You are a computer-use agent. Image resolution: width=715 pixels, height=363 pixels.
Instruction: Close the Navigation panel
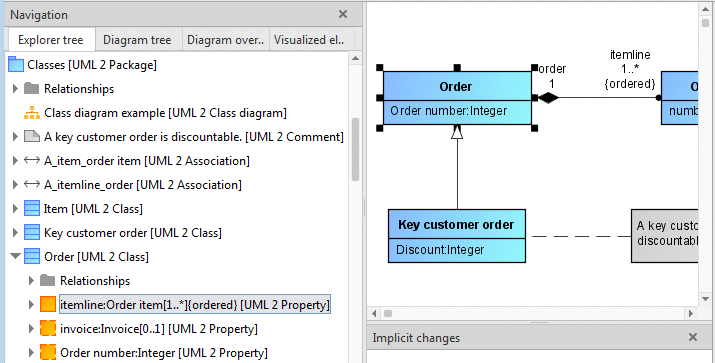coord(343,15)
